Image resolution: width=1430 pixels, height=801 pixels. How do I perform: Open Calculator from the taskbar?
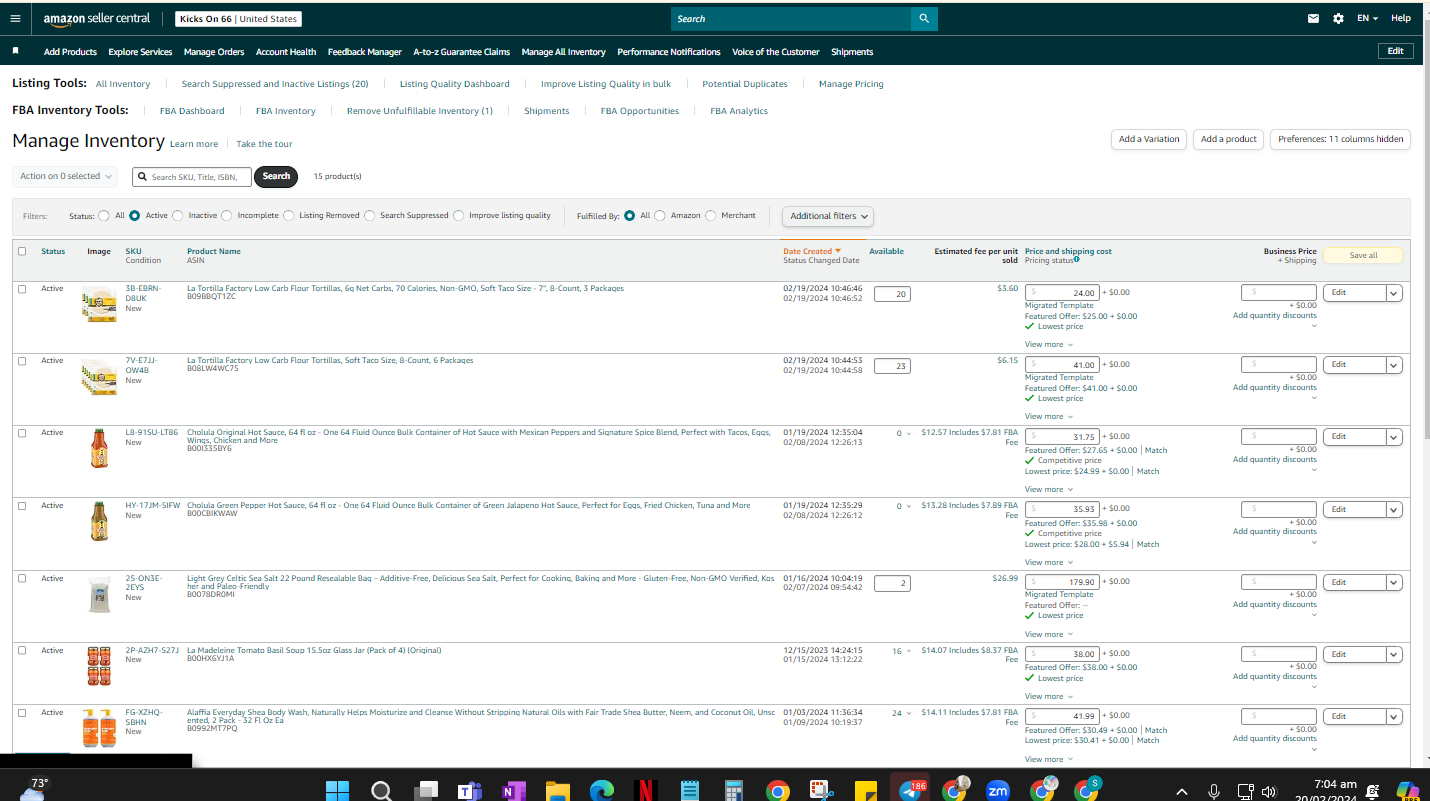tap(733, 790)
